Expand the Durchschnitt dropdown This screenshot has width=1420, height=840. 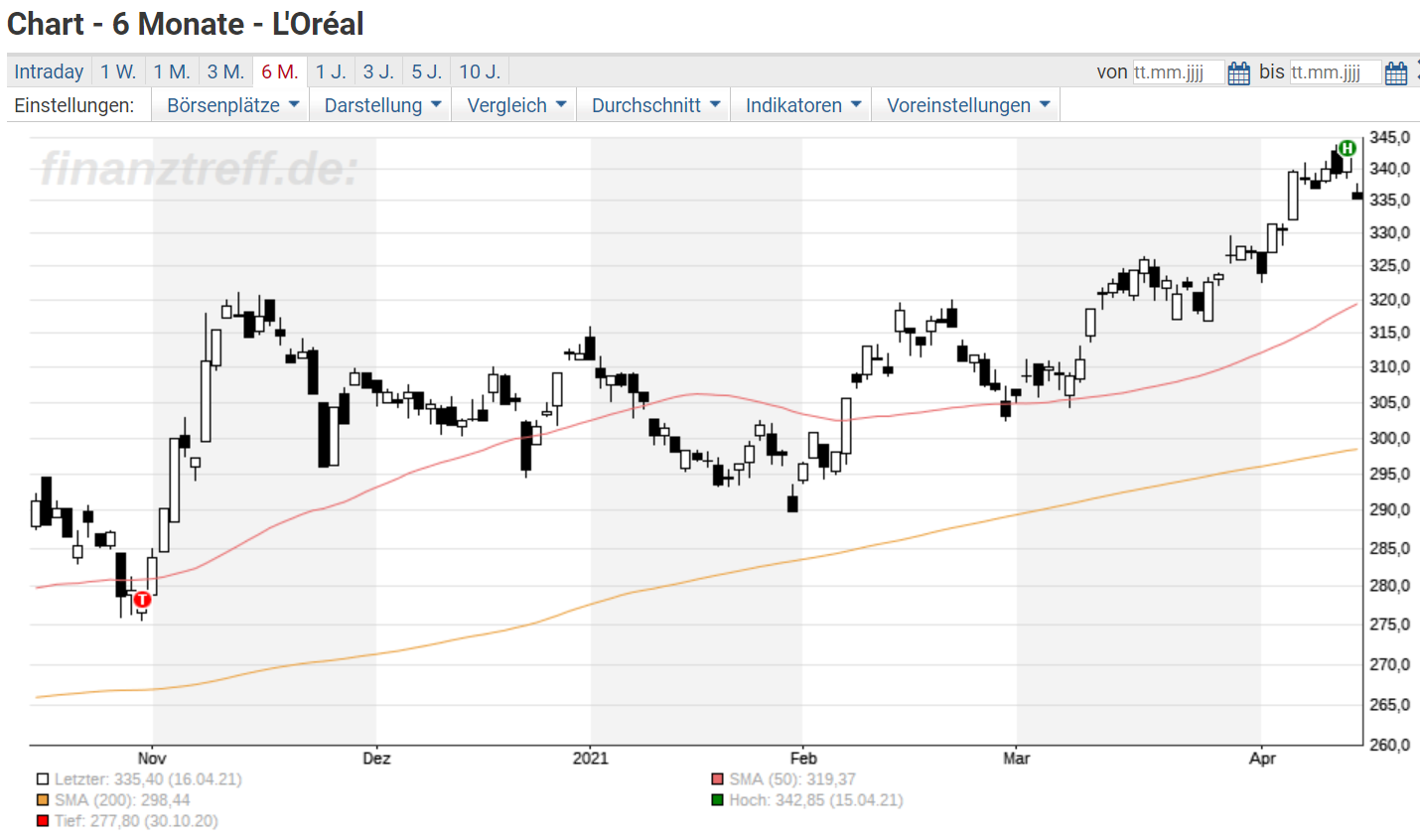655,105
